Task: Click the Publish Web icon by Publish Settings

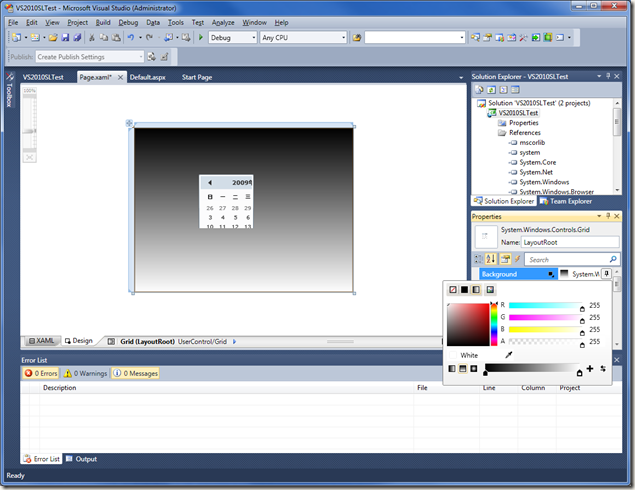Action: coord(151,57)
